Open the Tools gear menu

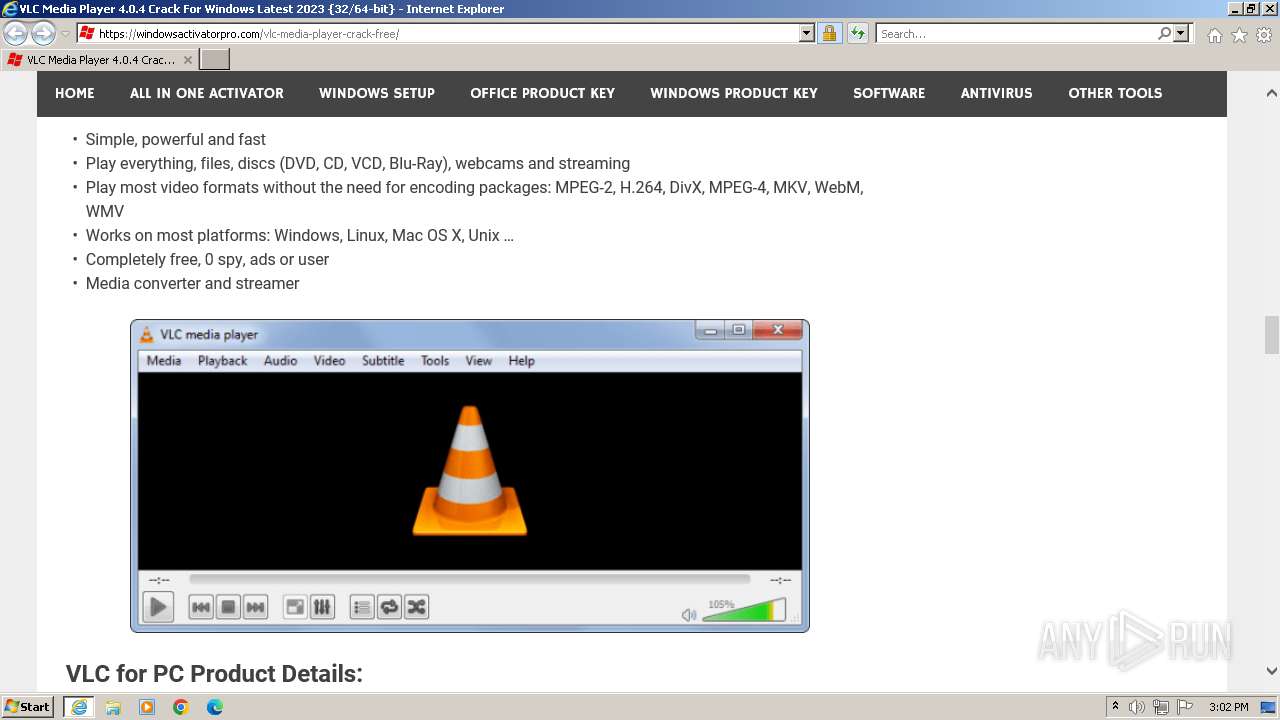click(1264, 35)
